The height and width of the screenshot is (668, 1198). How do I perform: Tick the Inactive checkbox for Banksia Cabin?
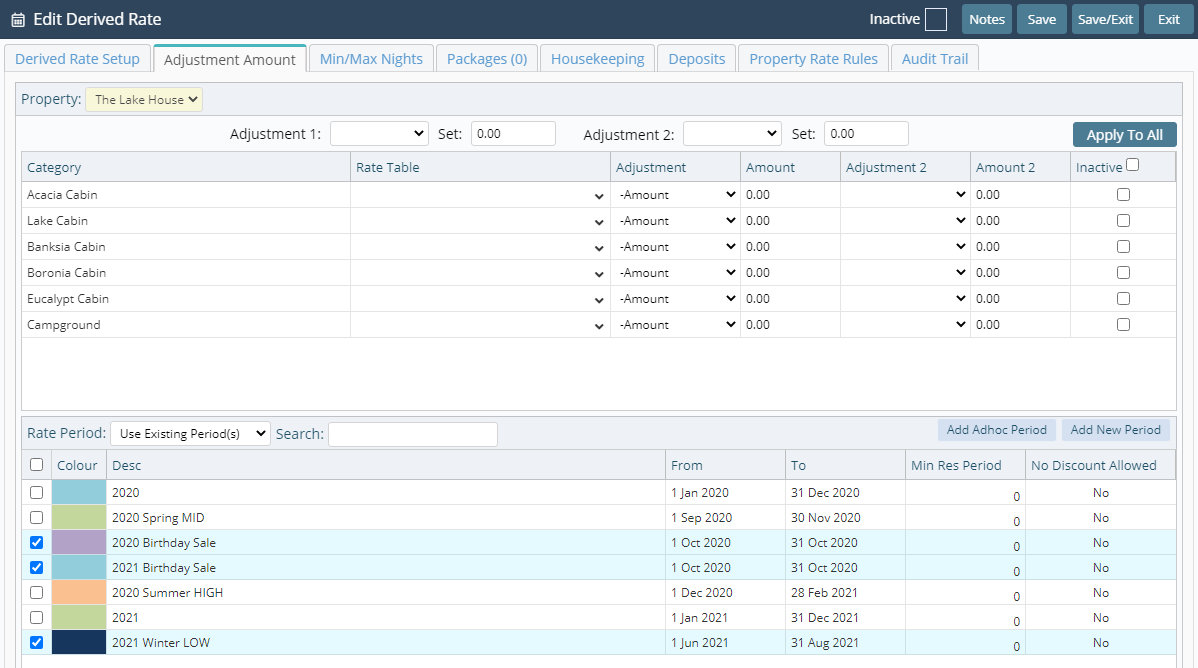1123,247
